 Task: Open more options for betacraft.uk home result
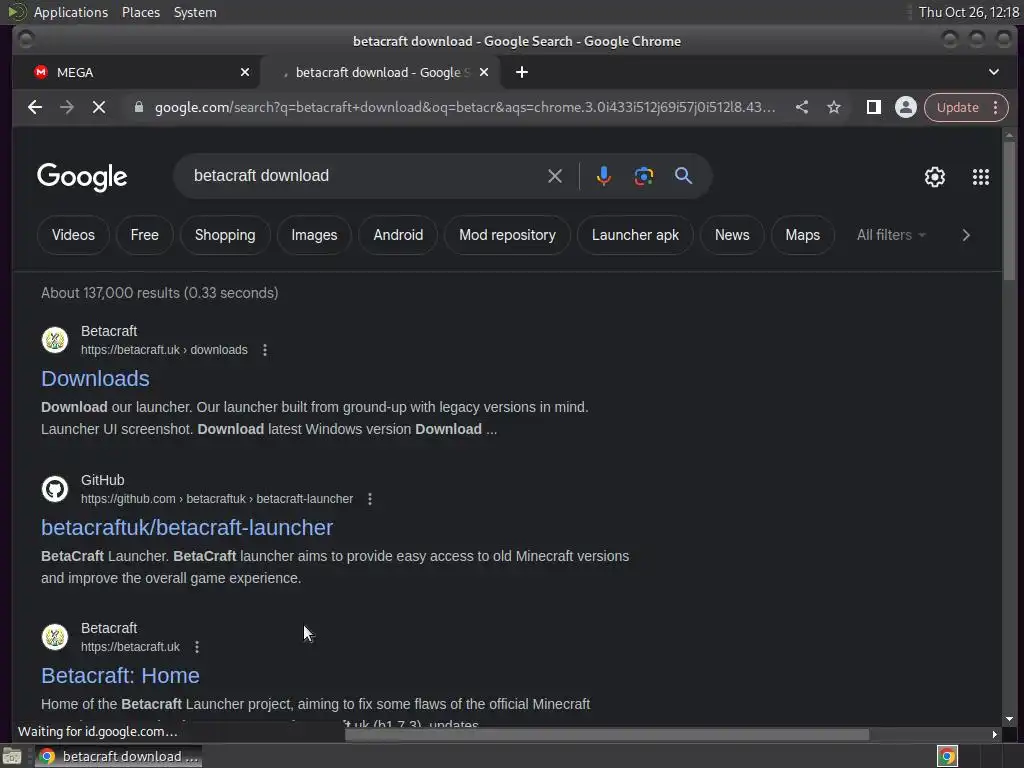click(197, 647)
